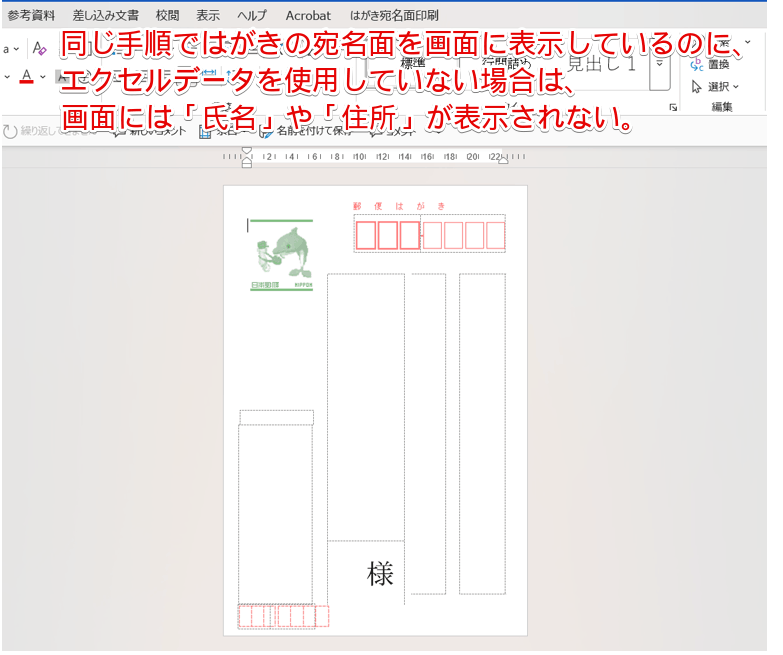Click the 郵便はがき heading text
Screen dimensions: 783x655
coord(398,206)
